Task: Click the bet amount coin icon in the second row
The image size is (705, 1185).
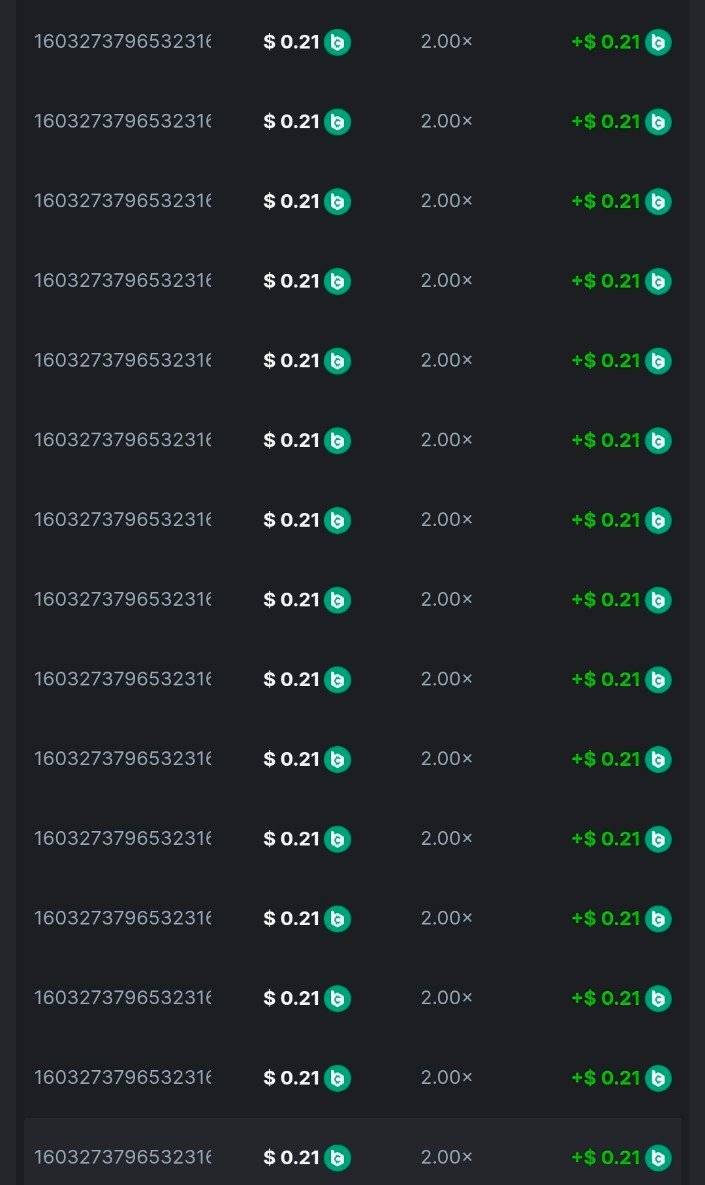Action: pos(337,122)
